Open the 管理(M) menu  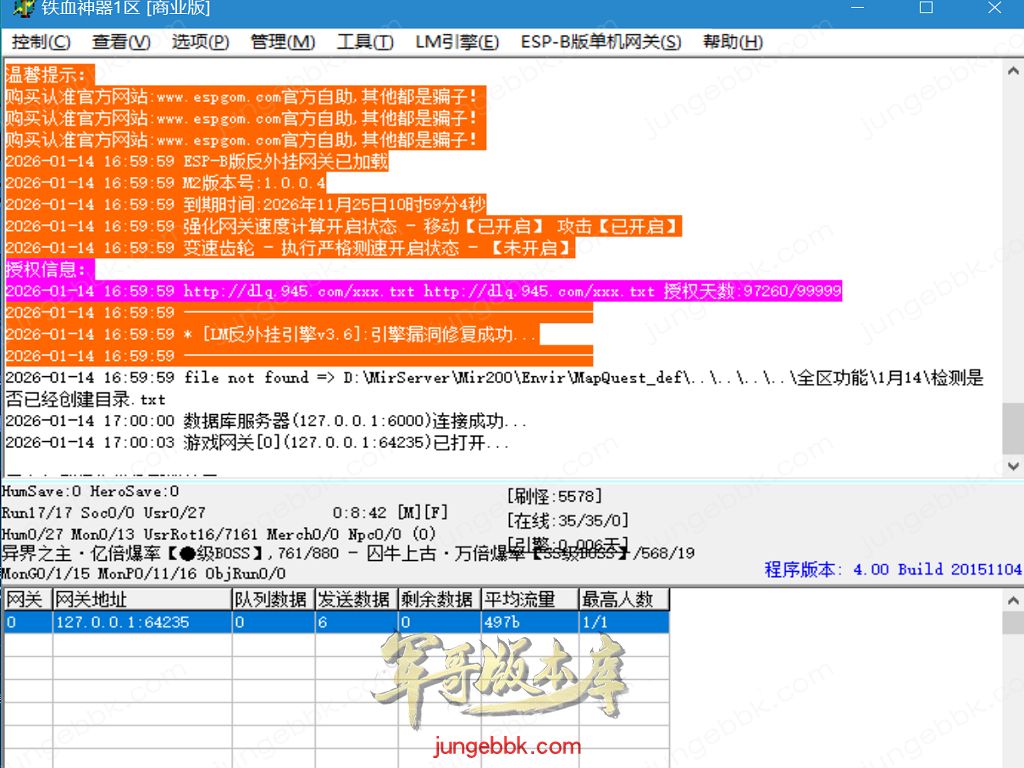[282, 42]
